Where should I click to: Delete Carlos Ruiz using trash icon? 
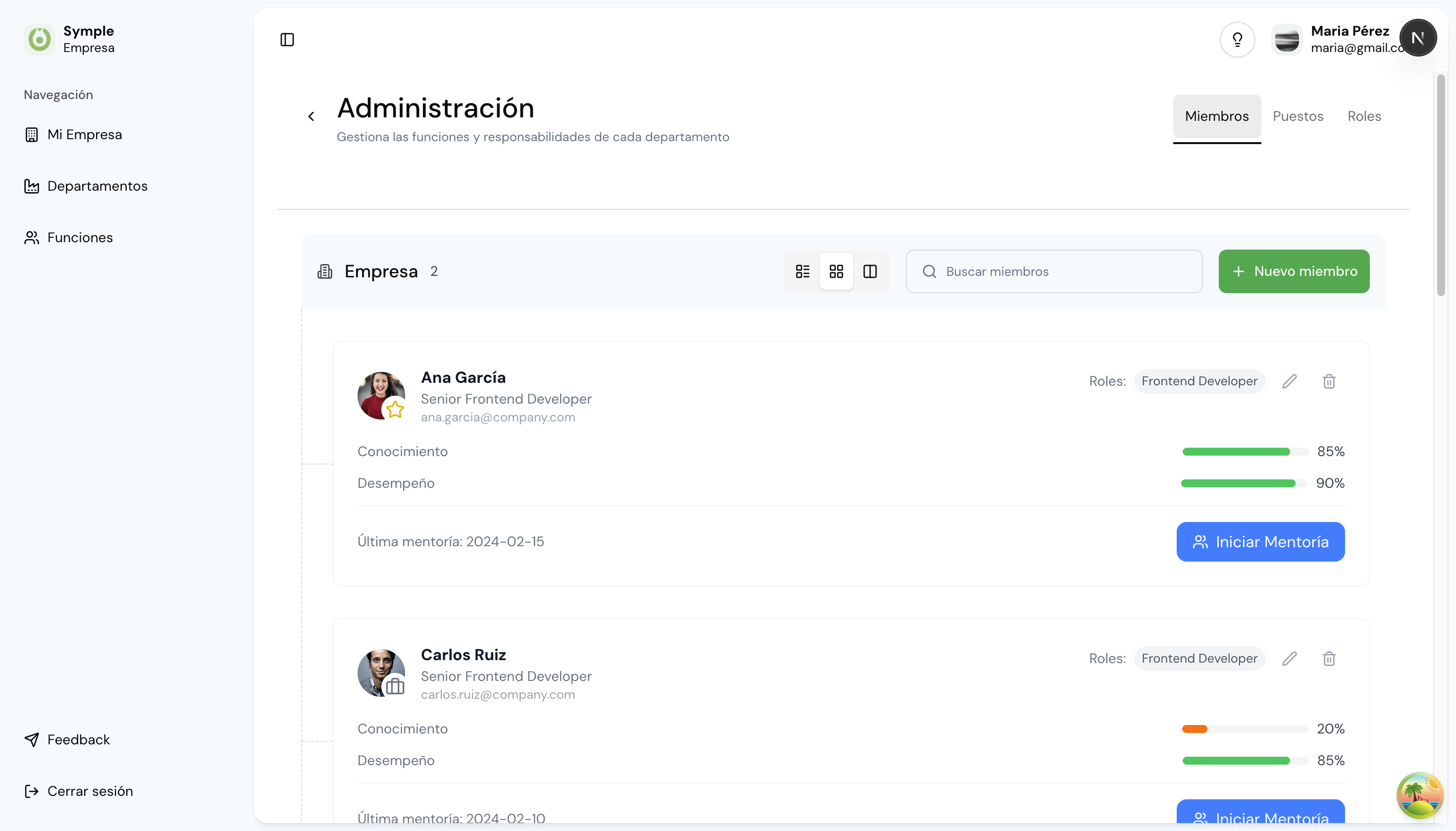click(x=1329, y=659)
